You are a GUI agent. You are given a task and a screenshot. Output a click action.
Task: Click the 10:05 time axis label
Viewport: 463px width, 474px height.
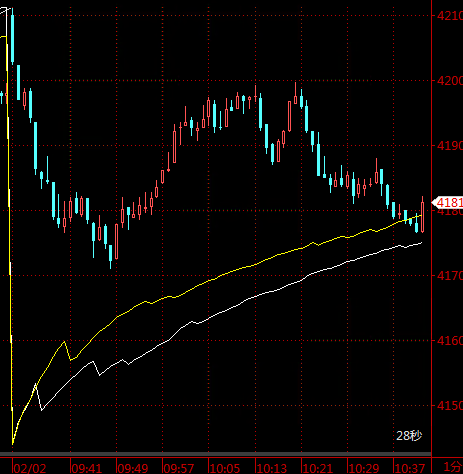tap(225, 468)
